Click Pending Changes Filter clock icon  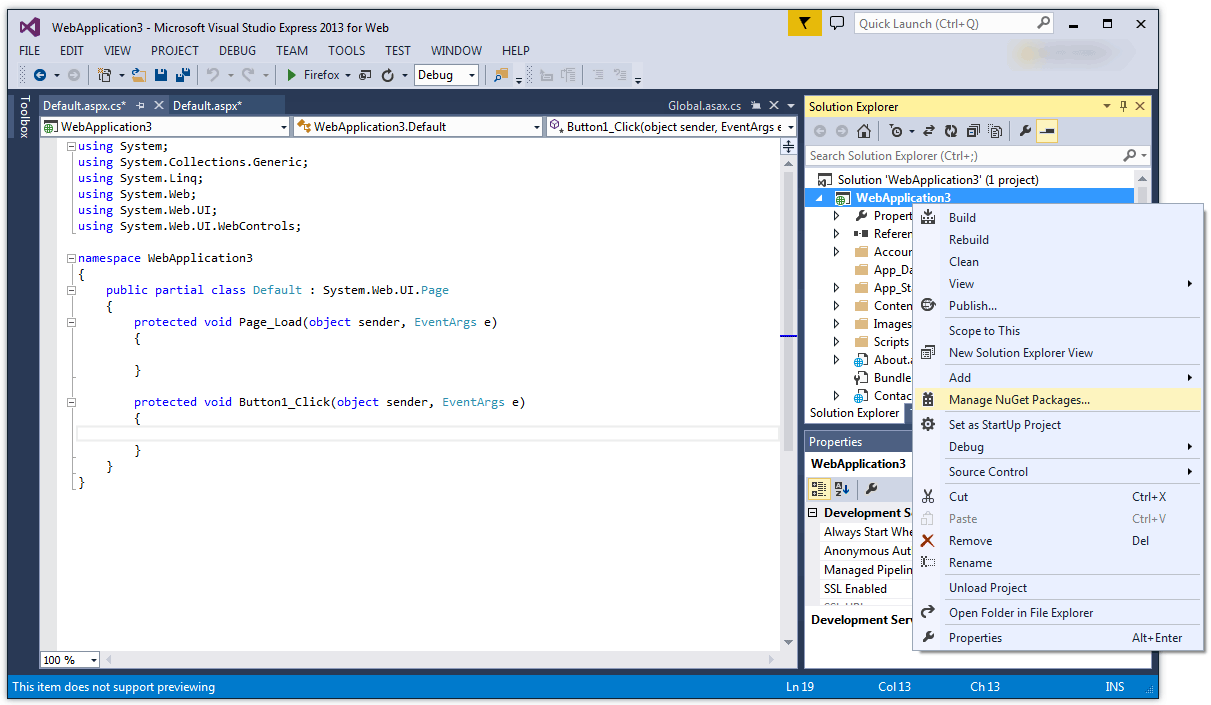pyautogui.click(x=897, y=131)
